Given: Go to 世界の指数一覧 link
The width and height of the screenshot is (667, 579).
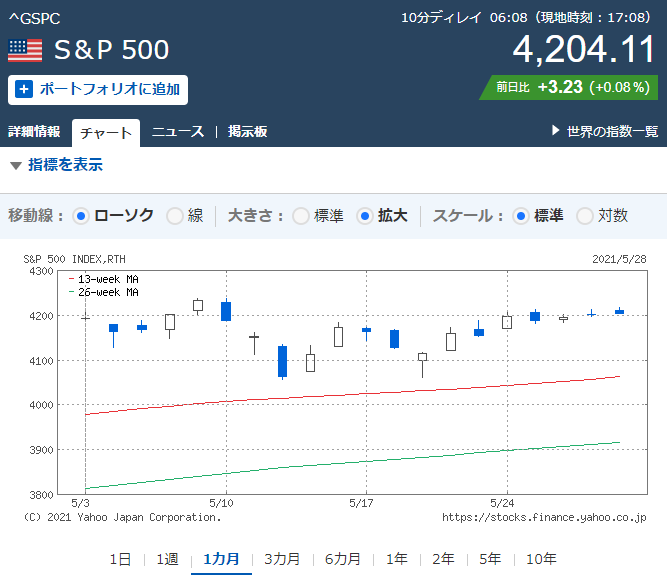Looking at the screenshot, I should [x=612, y=131].
